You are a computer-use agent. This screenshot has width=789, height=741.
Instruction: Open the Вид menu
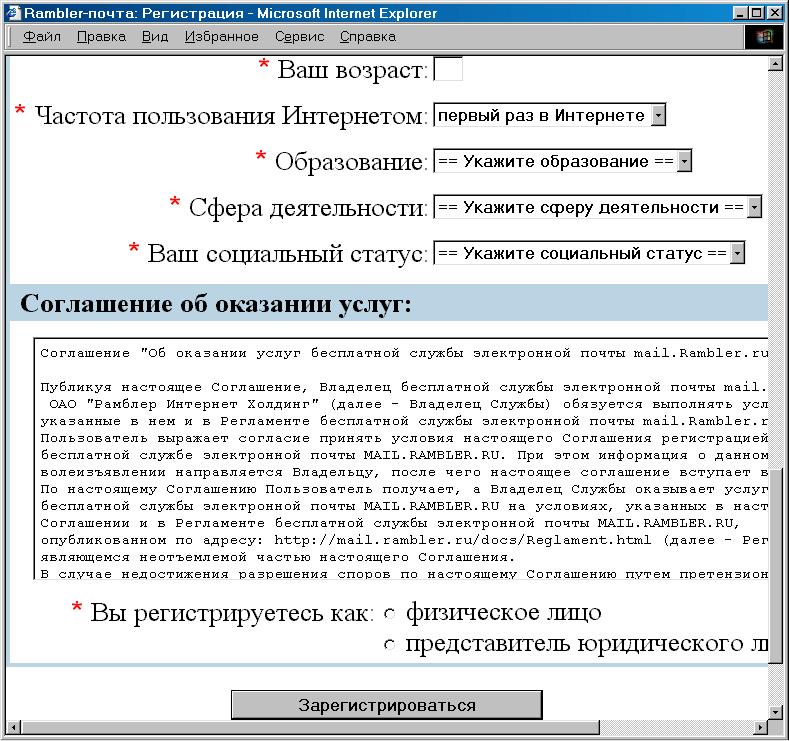point(155,37)
